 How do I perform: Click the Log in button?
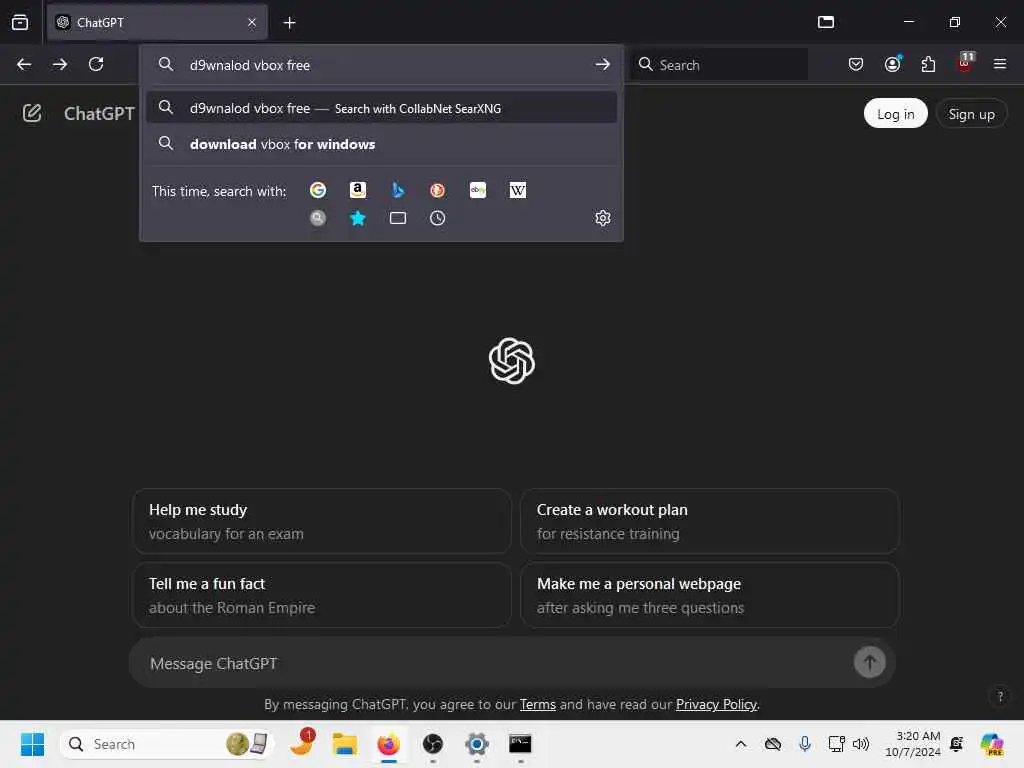895,114
